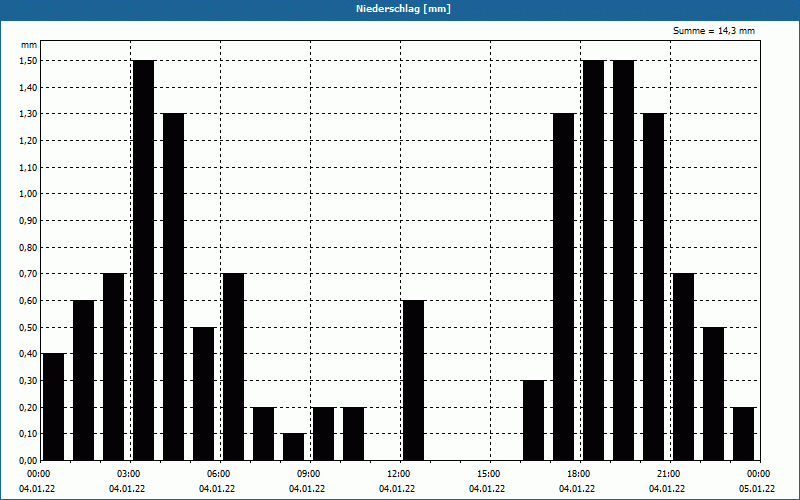Click the 0,80 y-axis value
This screenshot has height=500, width=800.
(x=26, y=247)
